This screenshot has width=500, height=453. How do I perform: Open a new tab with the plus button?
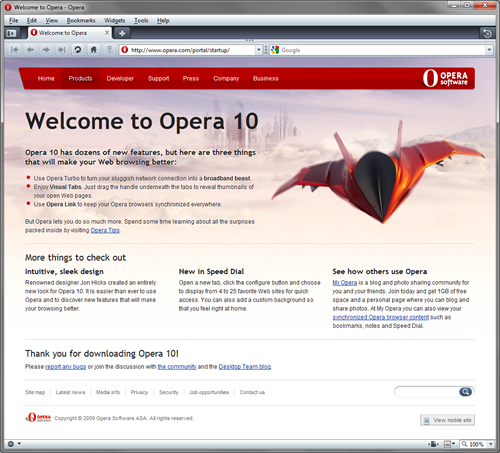pos(122,33)
